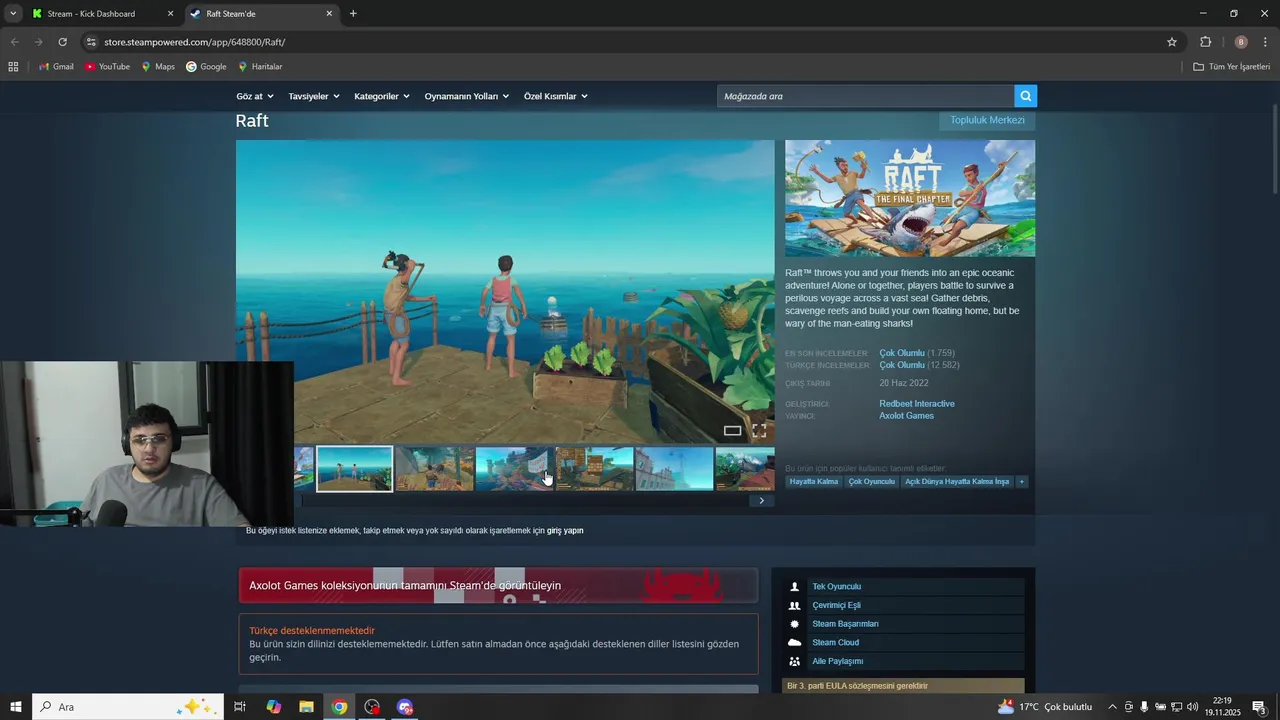This screenshot has width=1280, height=720.
Task: Open the Özel Kısımlar dropdown
Action: point(556,96)
